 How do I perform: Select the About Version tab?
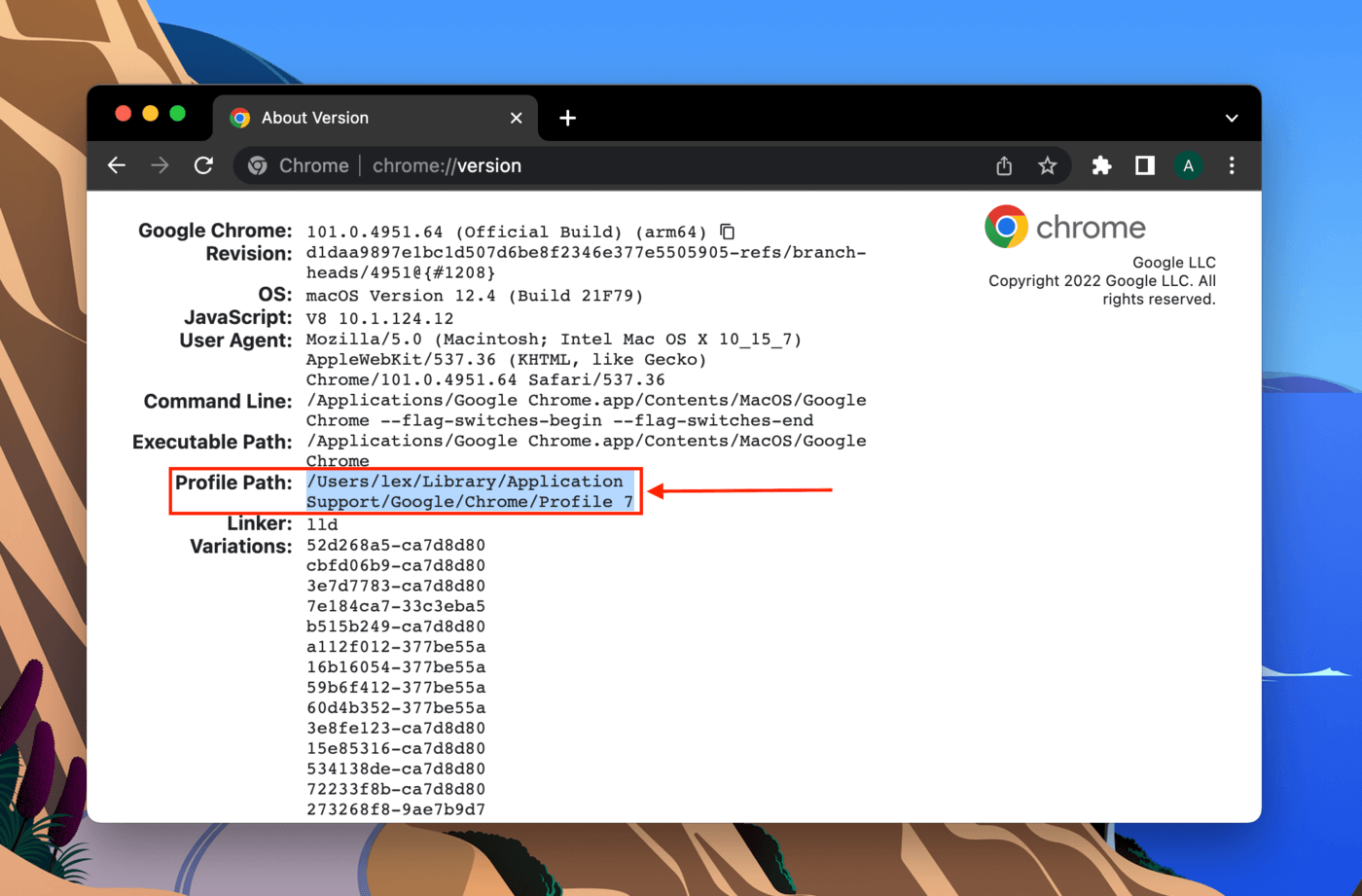(x=375, y=118)
